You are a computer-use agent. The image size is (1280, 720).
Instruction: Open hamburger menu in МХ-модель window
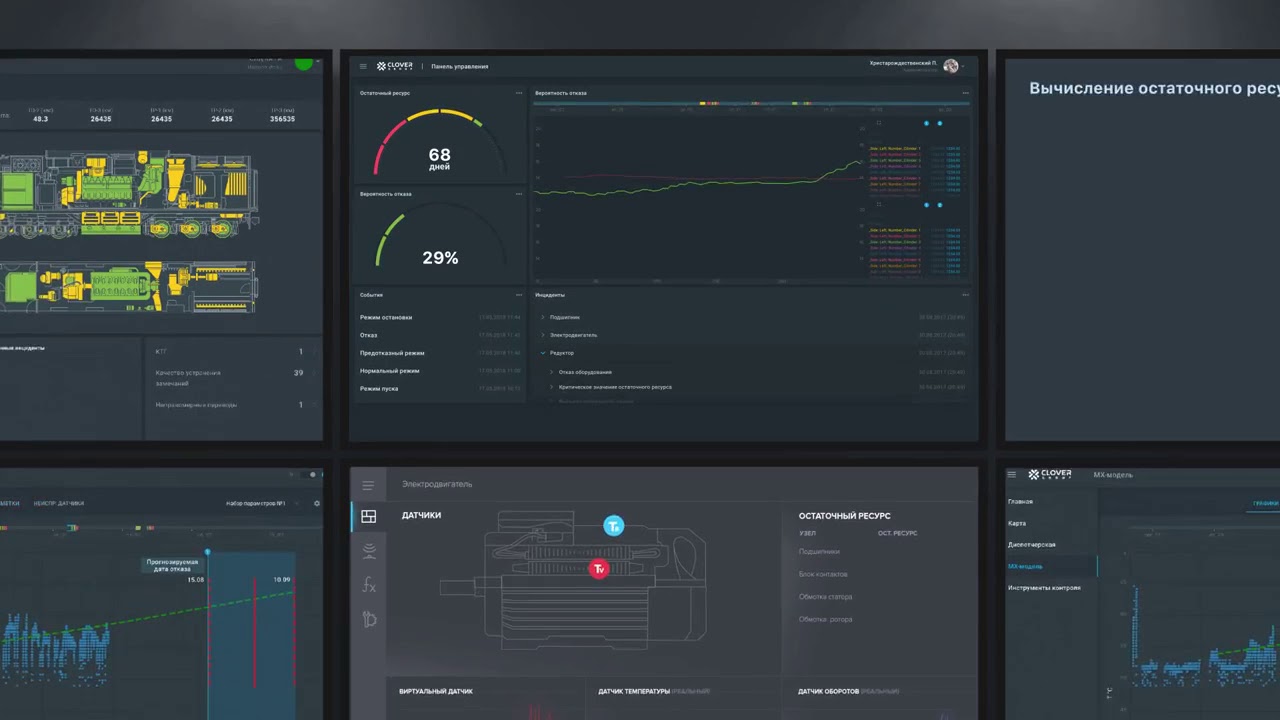(x=1012, y=474)
